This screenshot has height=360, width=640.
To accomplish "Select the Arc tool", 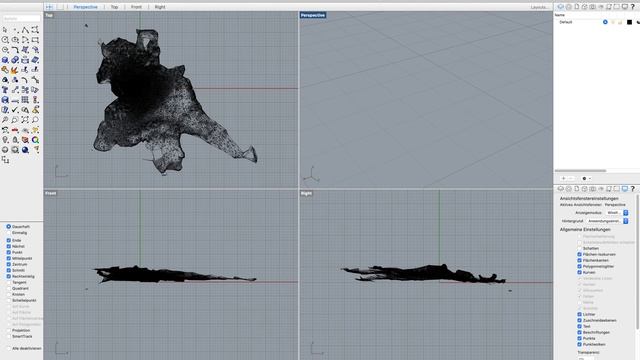I will pos(25,40).
